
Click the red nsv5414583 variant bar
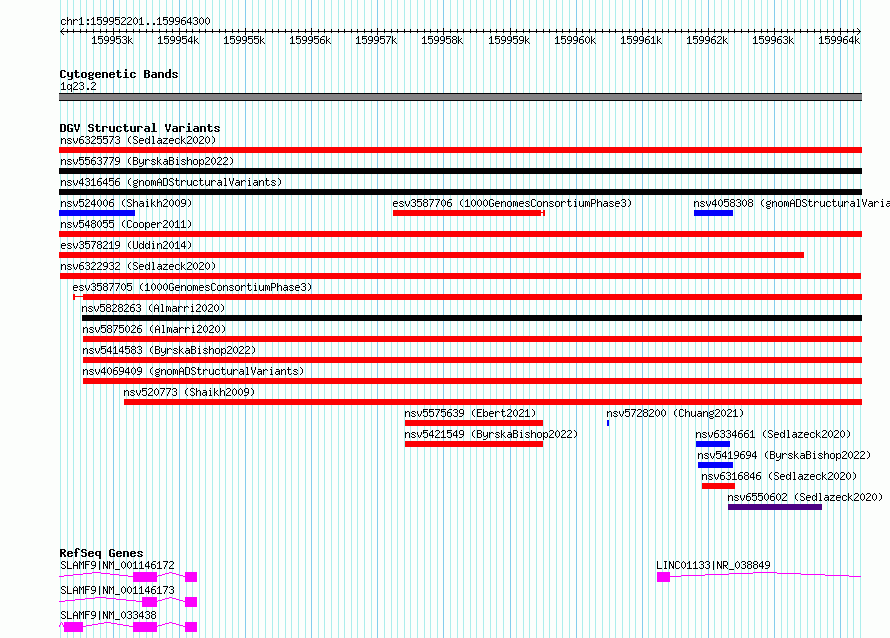tap(472, 360)
